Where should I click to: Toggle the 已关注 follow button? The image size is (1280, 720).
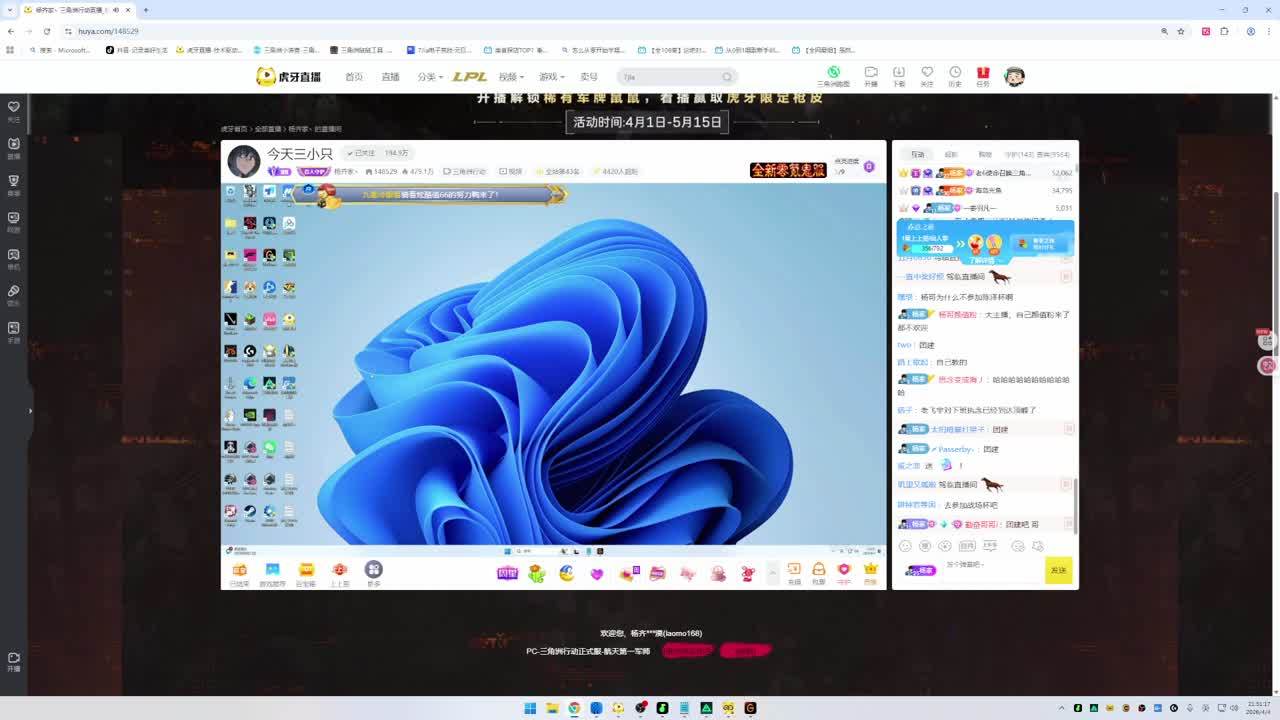point(361,153)
